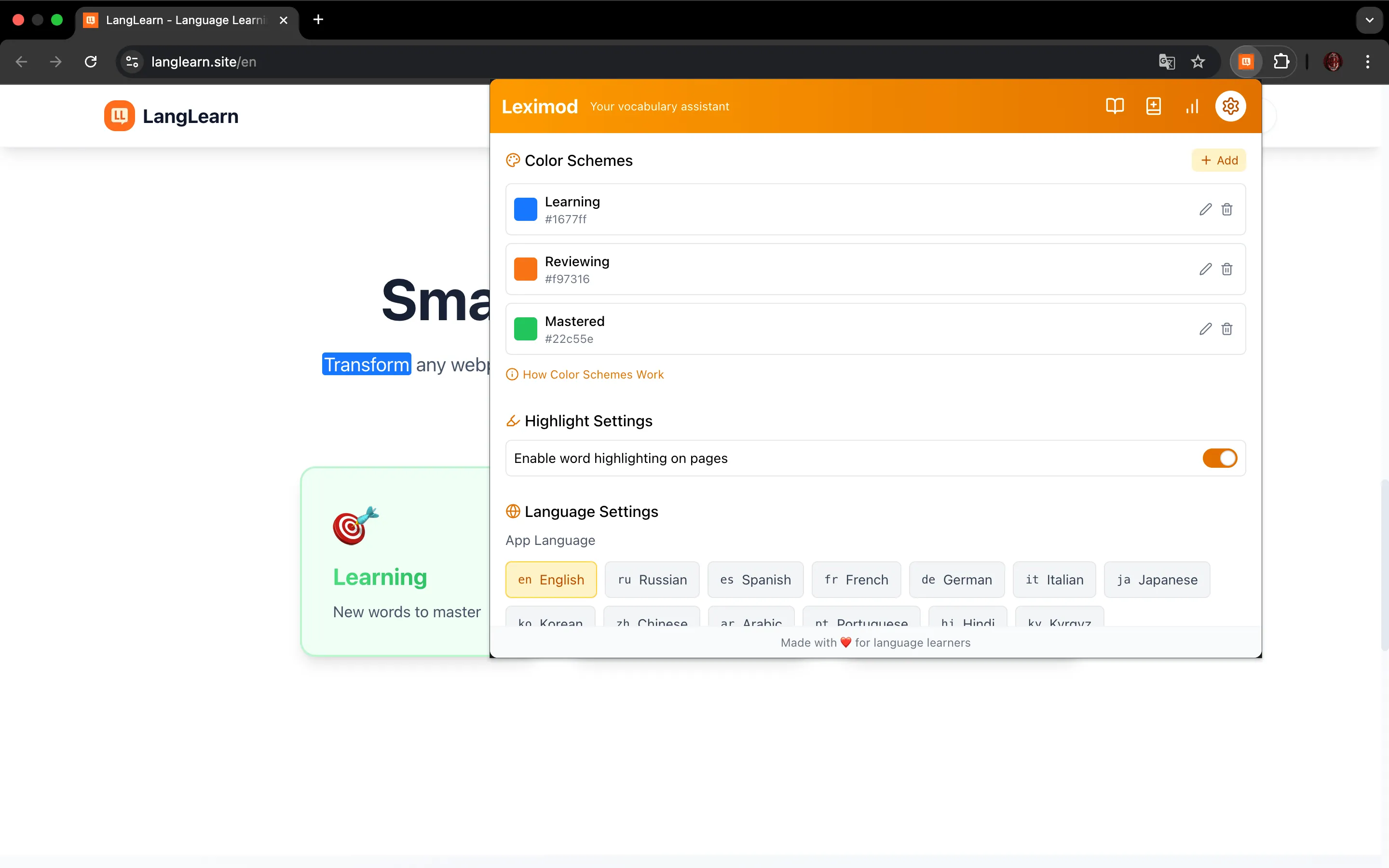Click the Add color scheme button

point(1219,160)
